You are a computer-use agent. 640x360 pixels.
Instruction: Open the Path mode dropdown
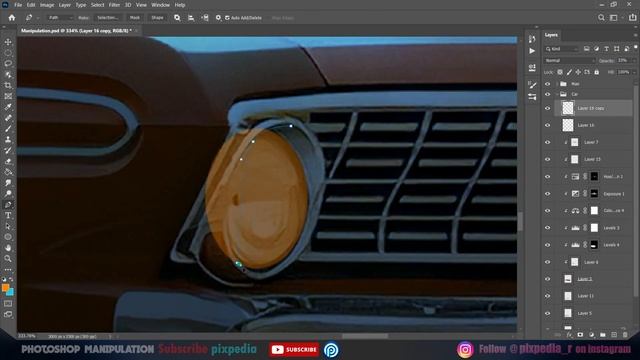[60, 18]
